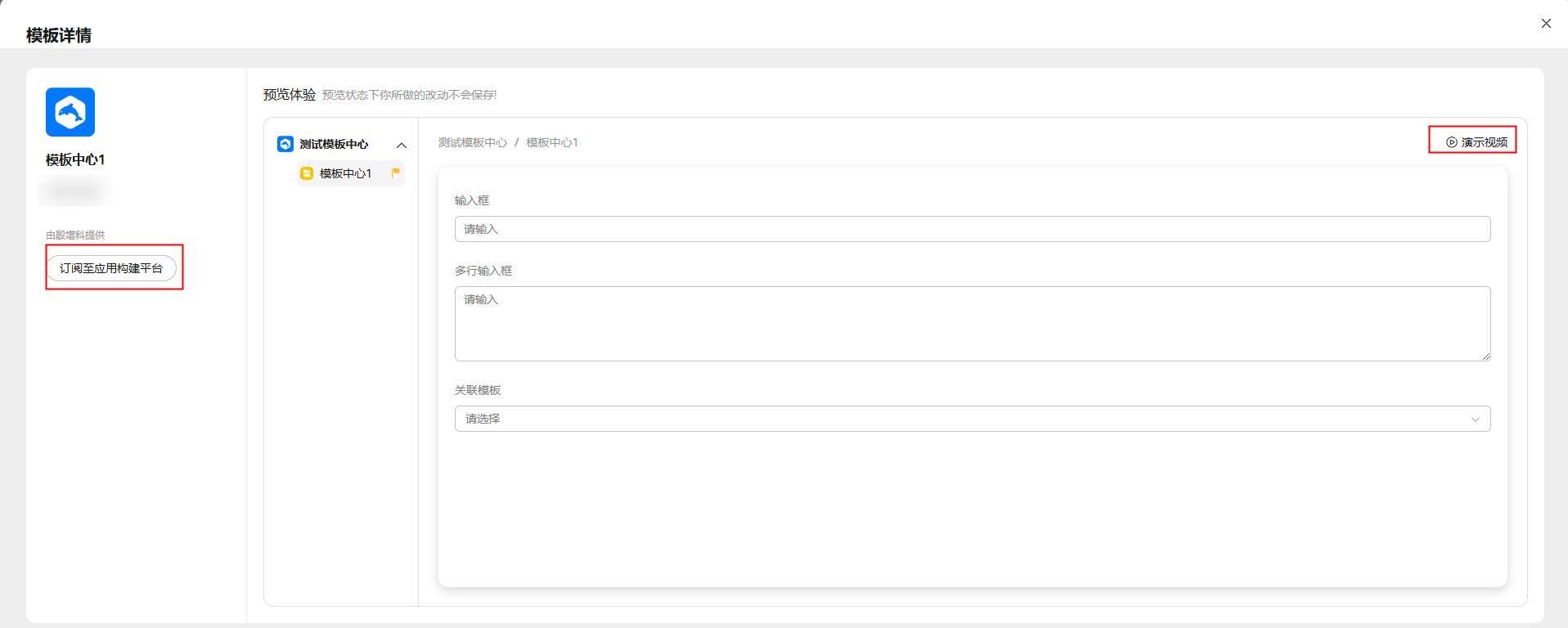Click the 由殷增科提供 provider text
The width and height of the screenshot is (1568, 628).
75,235
